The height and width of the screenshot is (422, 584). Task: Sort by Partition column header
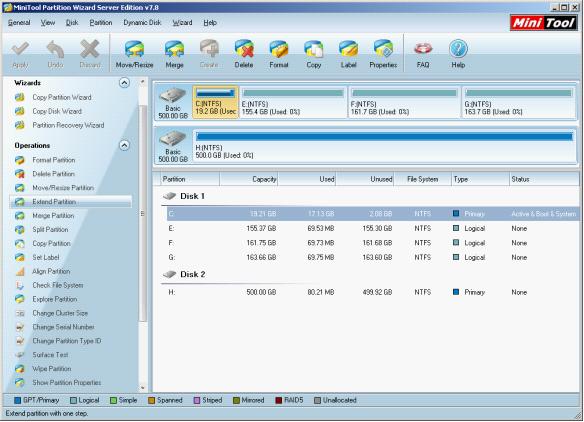pos(190,179)
